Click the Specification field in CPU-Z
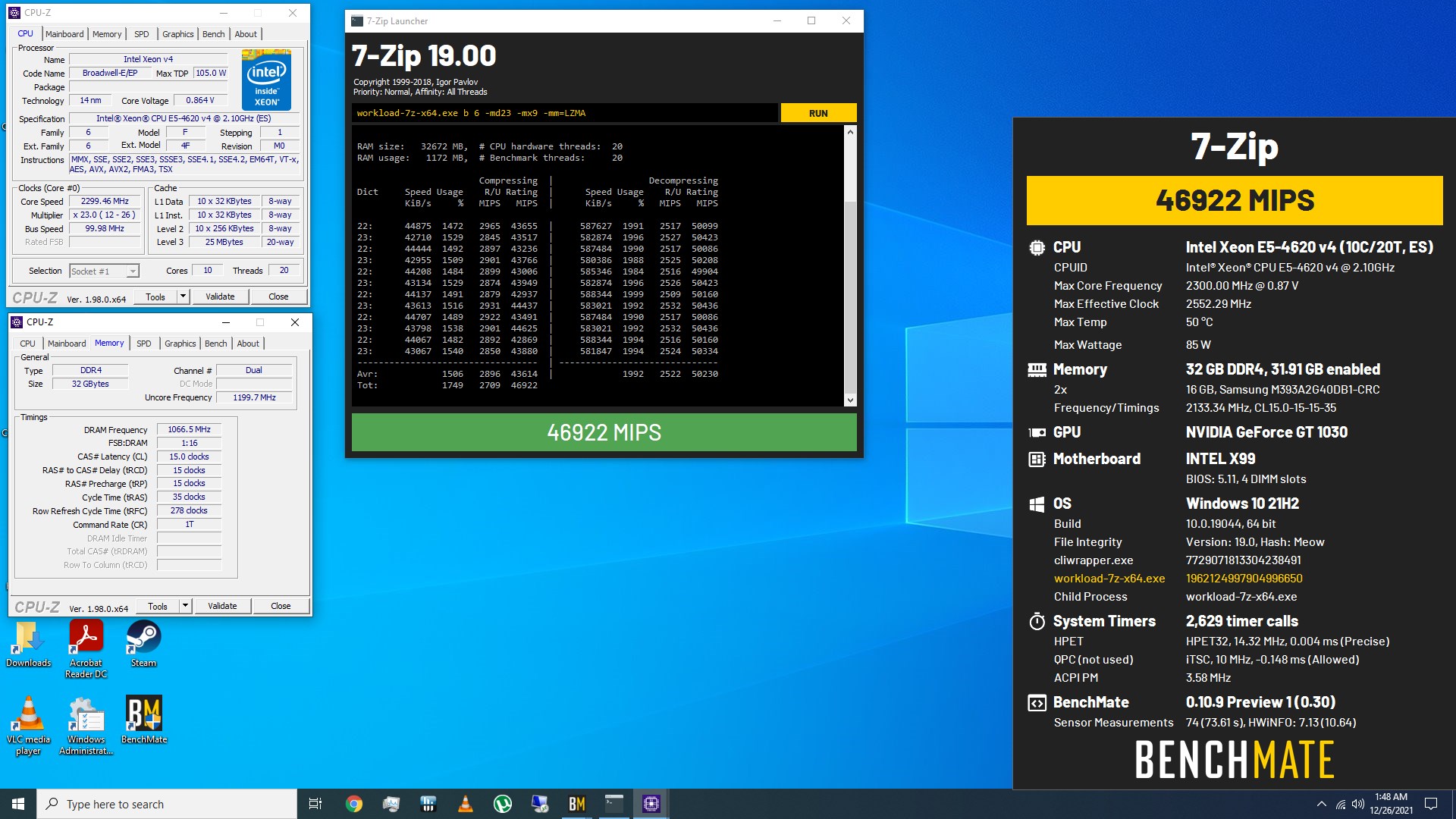Screen dimensions: 1456x819 [x=184, y=118]
